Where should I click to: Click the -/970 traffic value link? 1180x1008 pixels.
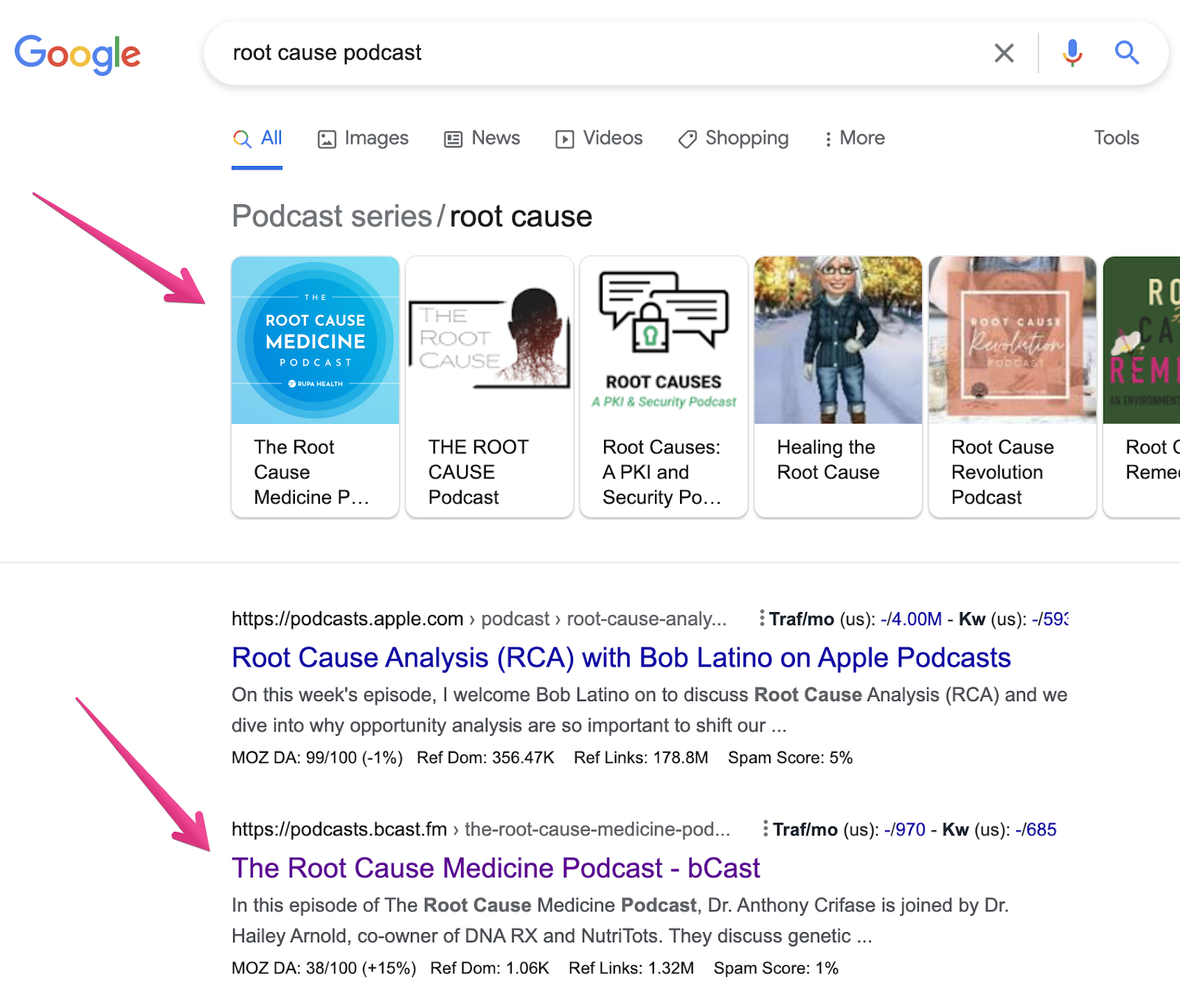click(905, 829)
